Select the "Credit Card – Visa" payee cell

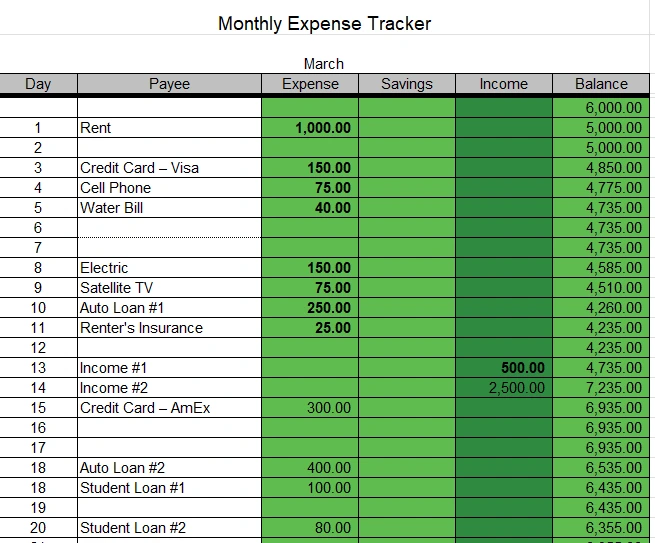point(170,168)
